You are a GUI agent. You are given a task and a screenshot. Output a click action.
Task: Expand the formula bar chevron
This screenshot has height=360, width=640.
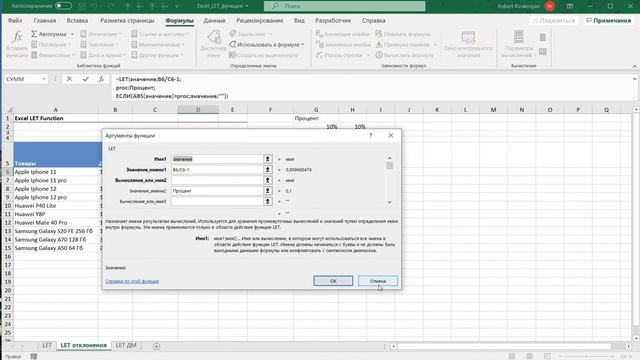pyautogui.click(x=635, y=79)
